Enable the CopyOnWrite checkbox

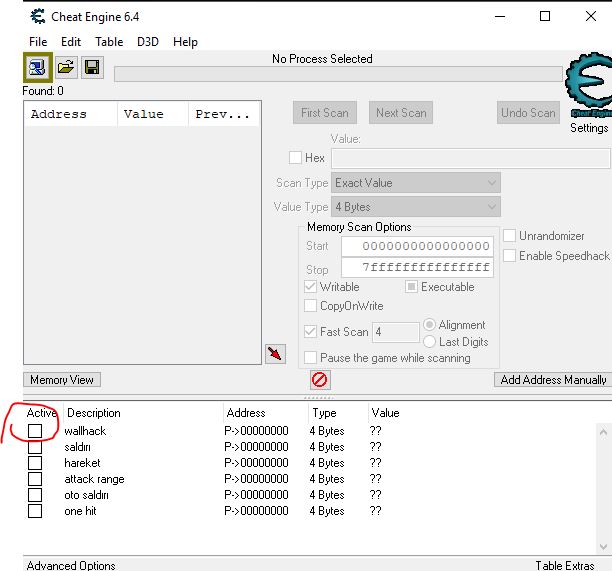click(x=310, y=306)
